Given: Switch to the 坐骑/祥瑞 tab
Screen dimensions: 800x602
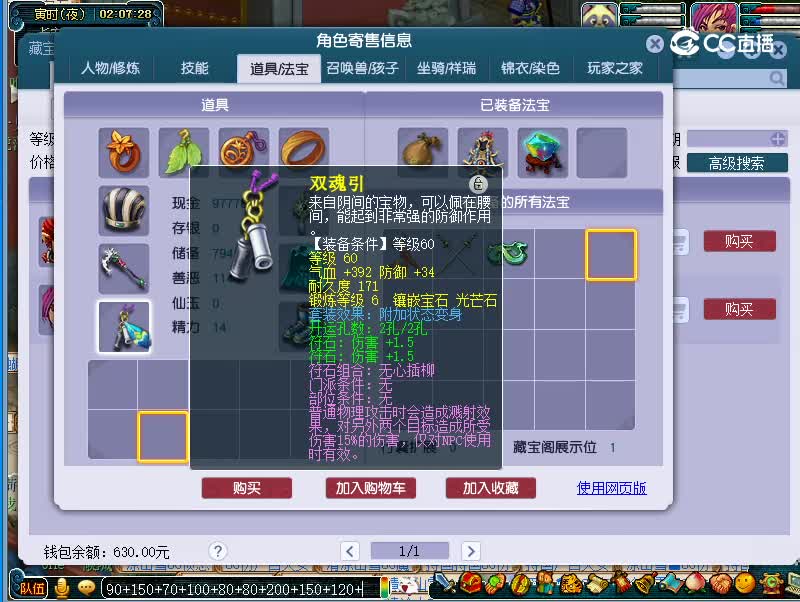Looking at the screenshot, I should pyautogui.click(x=446, y=68).
